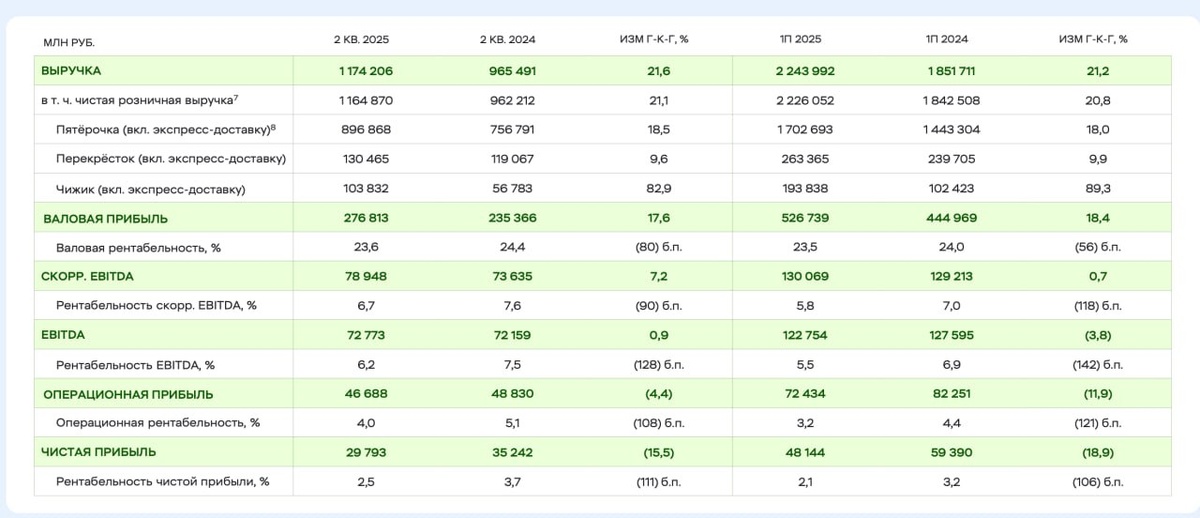1200x518 pixels.
Task: Select 'Операционная рентабельность, %' label
Action: 158,424
